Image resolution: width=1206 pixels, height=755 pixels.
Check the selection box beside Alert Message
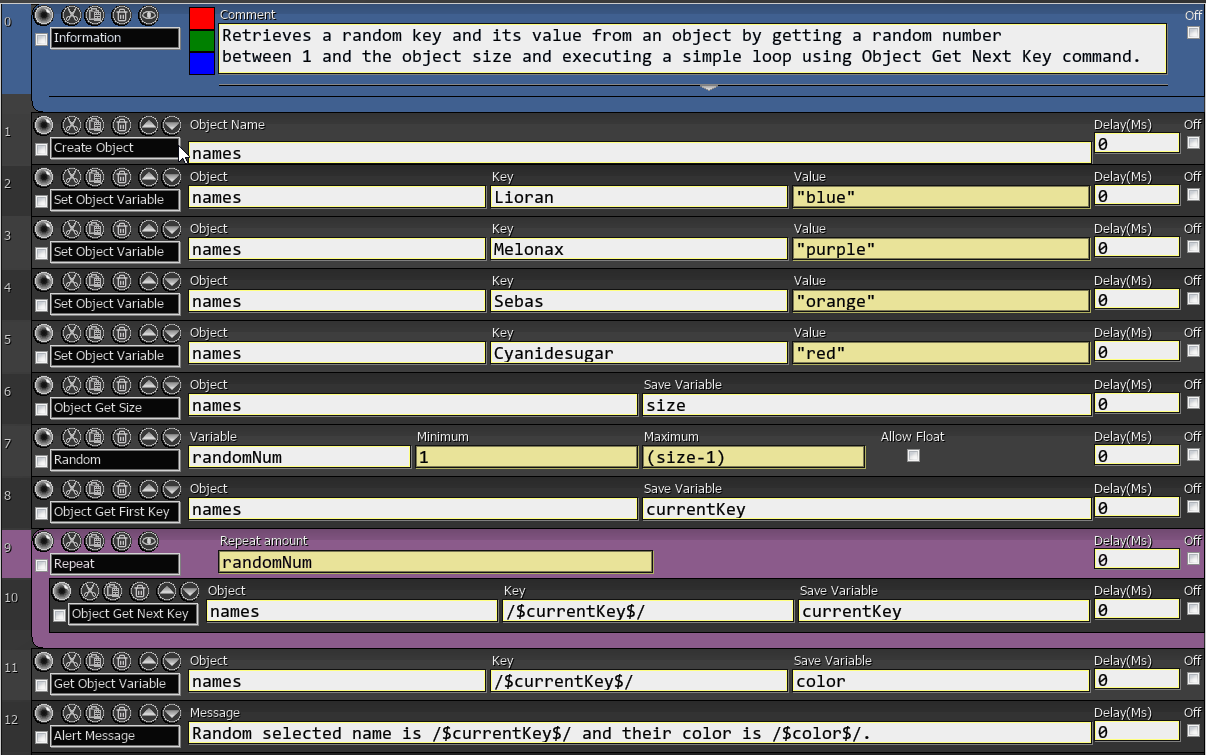41,738
